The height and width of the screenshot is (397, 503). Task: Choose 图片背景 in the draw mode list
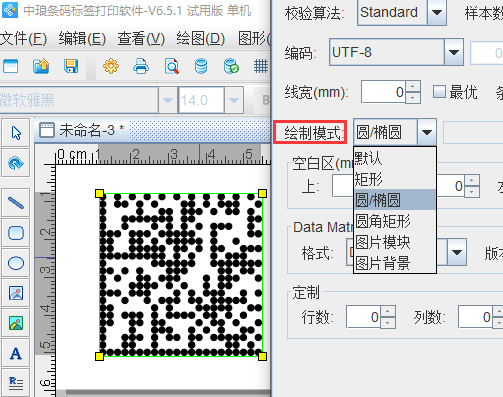[395, 262]
